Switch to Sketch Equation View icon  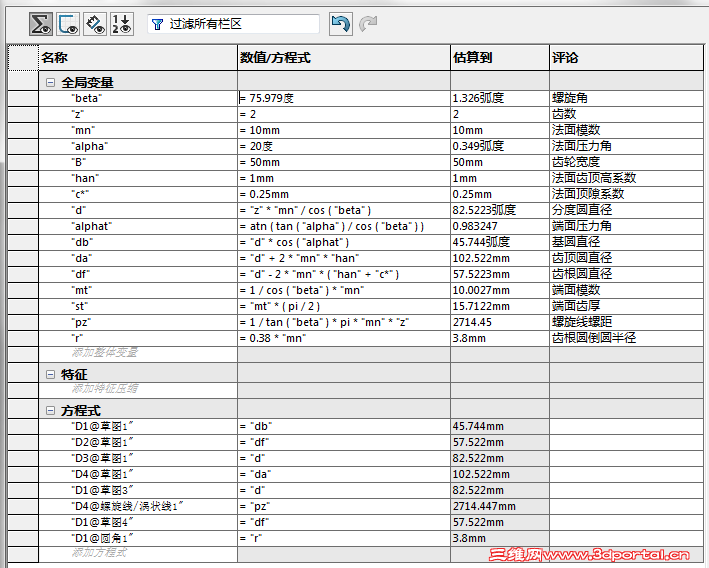[x=68, y=24]
